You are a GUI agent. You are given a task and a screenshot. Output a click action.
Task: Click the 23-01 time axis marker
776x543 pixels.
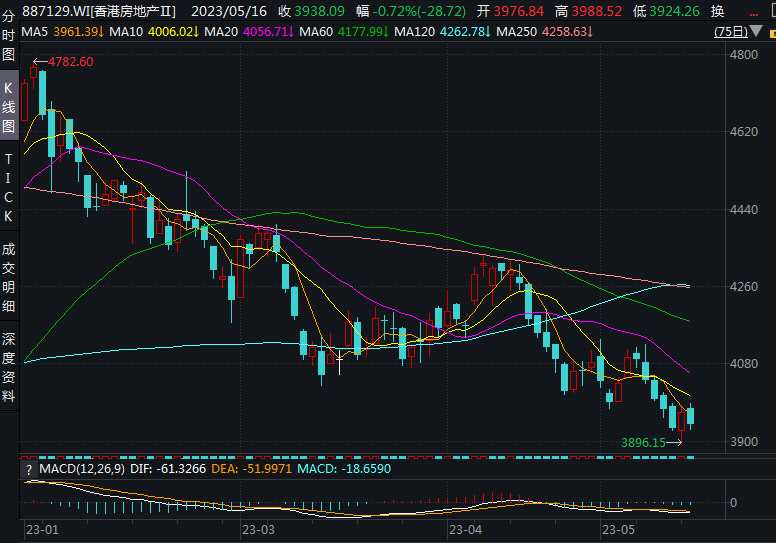[42, 530]
